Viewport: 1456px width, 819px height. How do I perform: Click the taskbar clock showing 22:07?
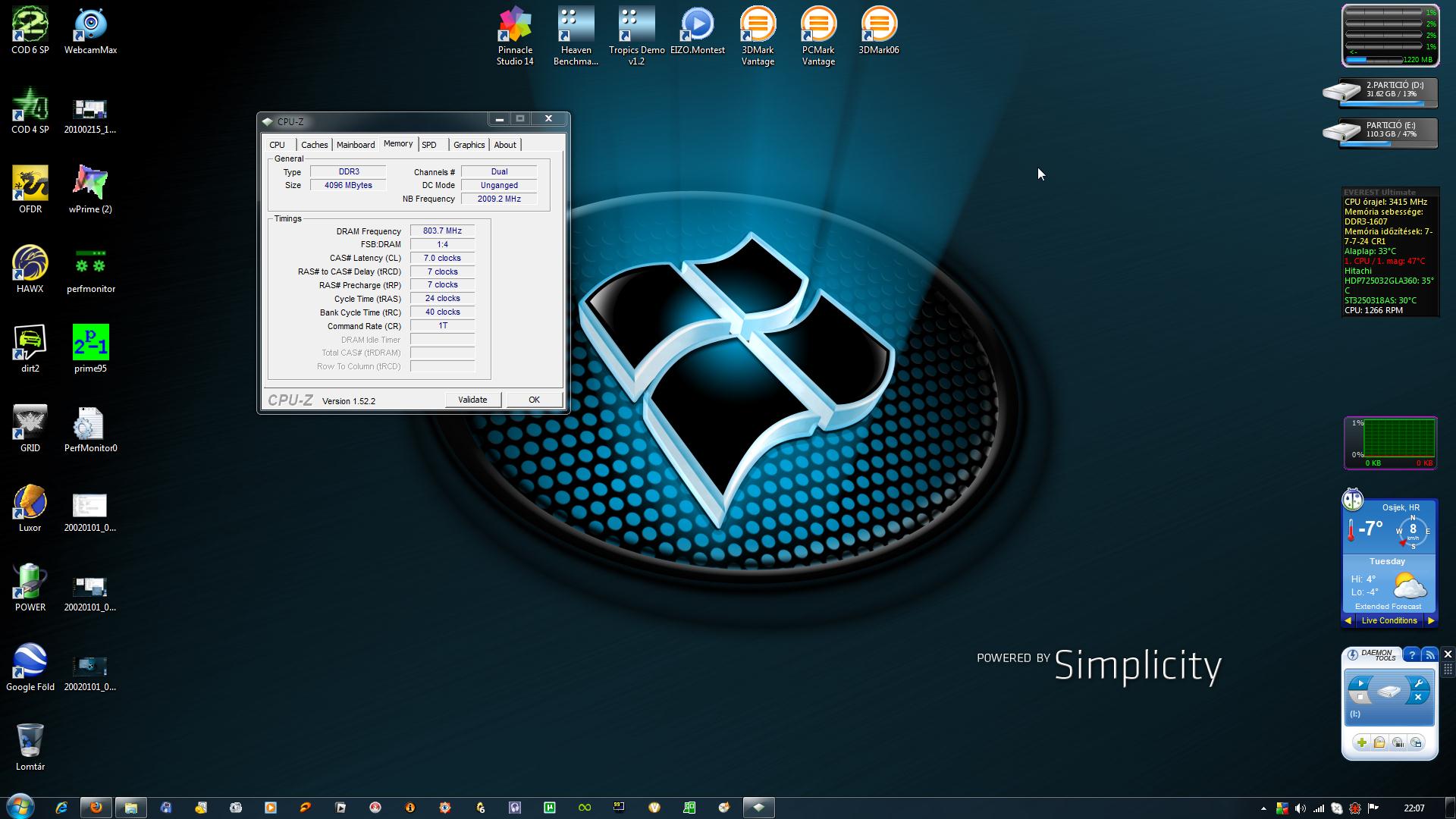(1414, 808)
